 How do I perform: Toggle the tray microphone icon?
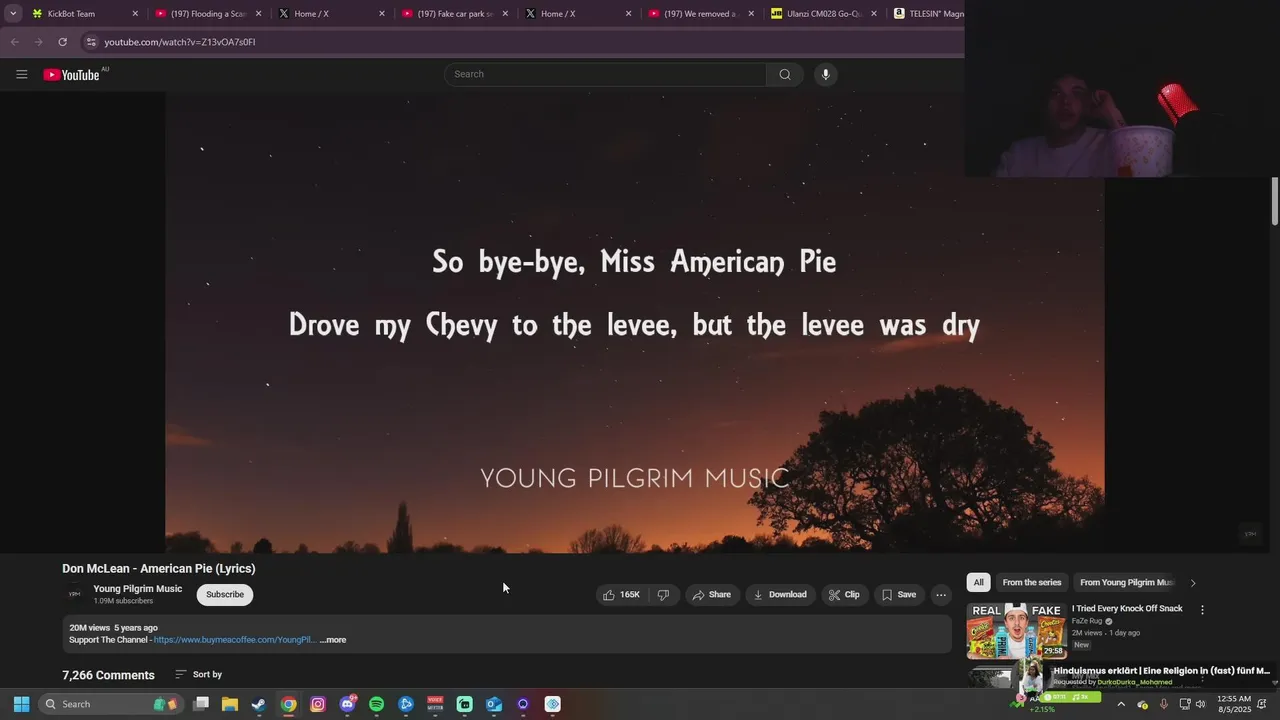[x=1163, y=704]
